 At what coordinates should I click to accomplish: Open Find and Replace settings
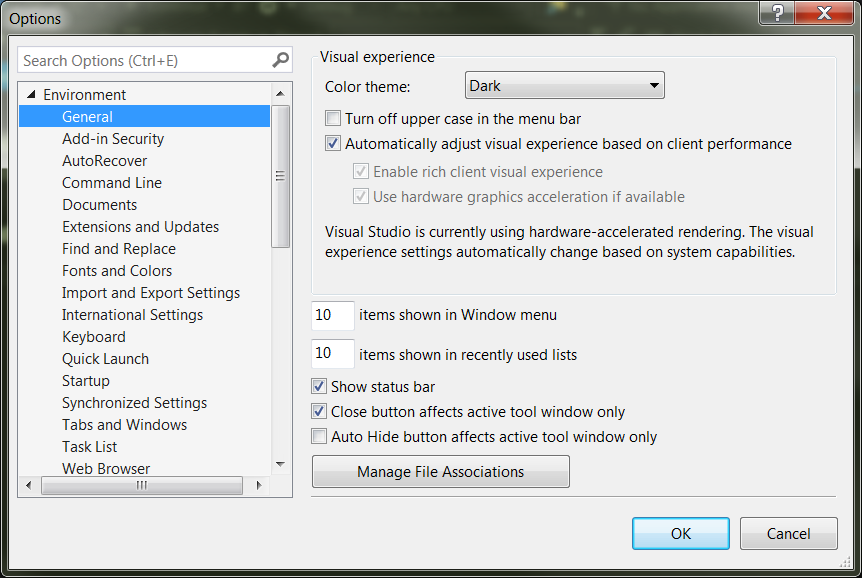point(119,249)
